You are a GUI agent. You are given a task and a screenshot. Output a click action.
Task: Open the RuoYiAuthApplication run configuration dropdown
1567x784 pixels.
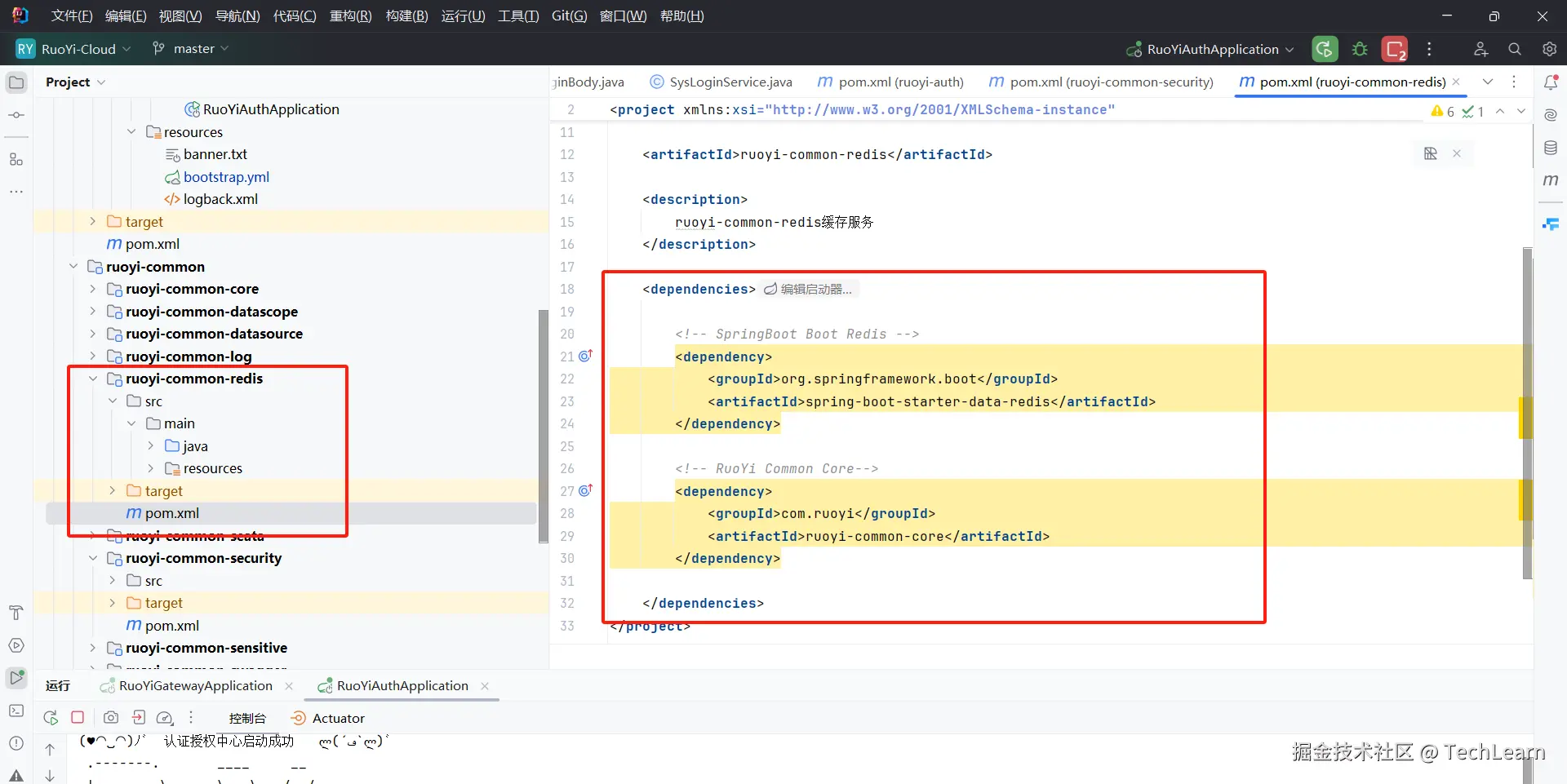click(x=1210, y=49)
